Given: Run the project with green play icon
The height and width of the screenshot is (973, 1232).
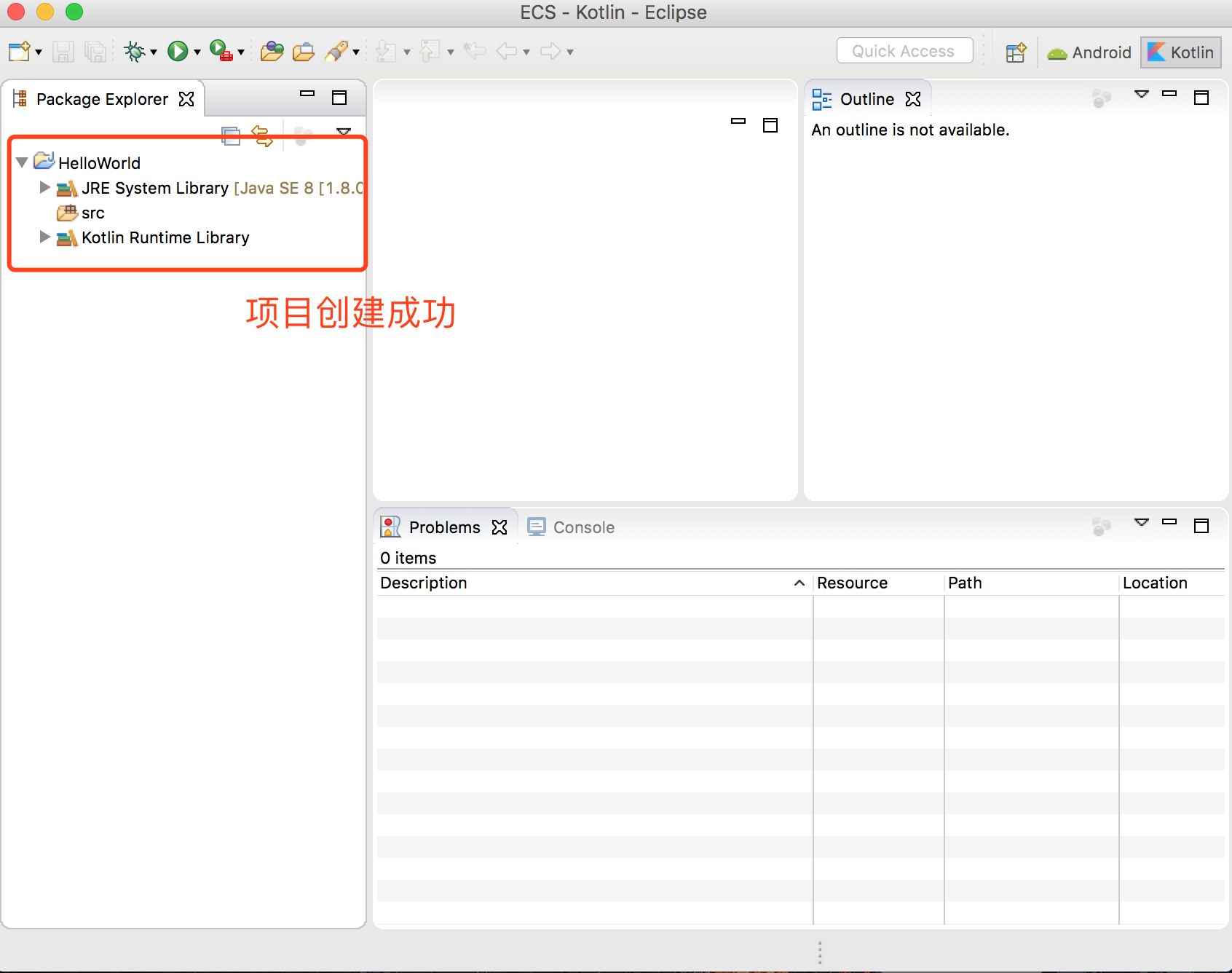Looking at the screenshot, I should (x=178, y=51).
